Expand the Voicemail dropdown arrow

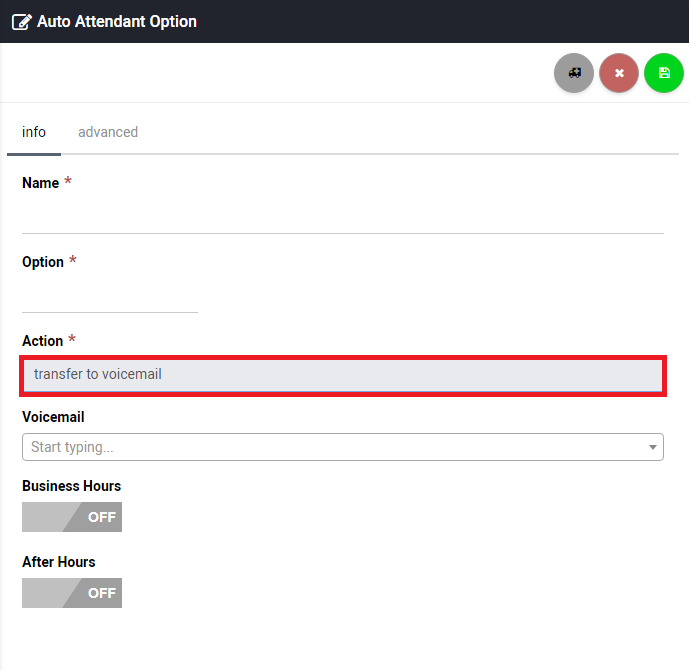point(653,447)
